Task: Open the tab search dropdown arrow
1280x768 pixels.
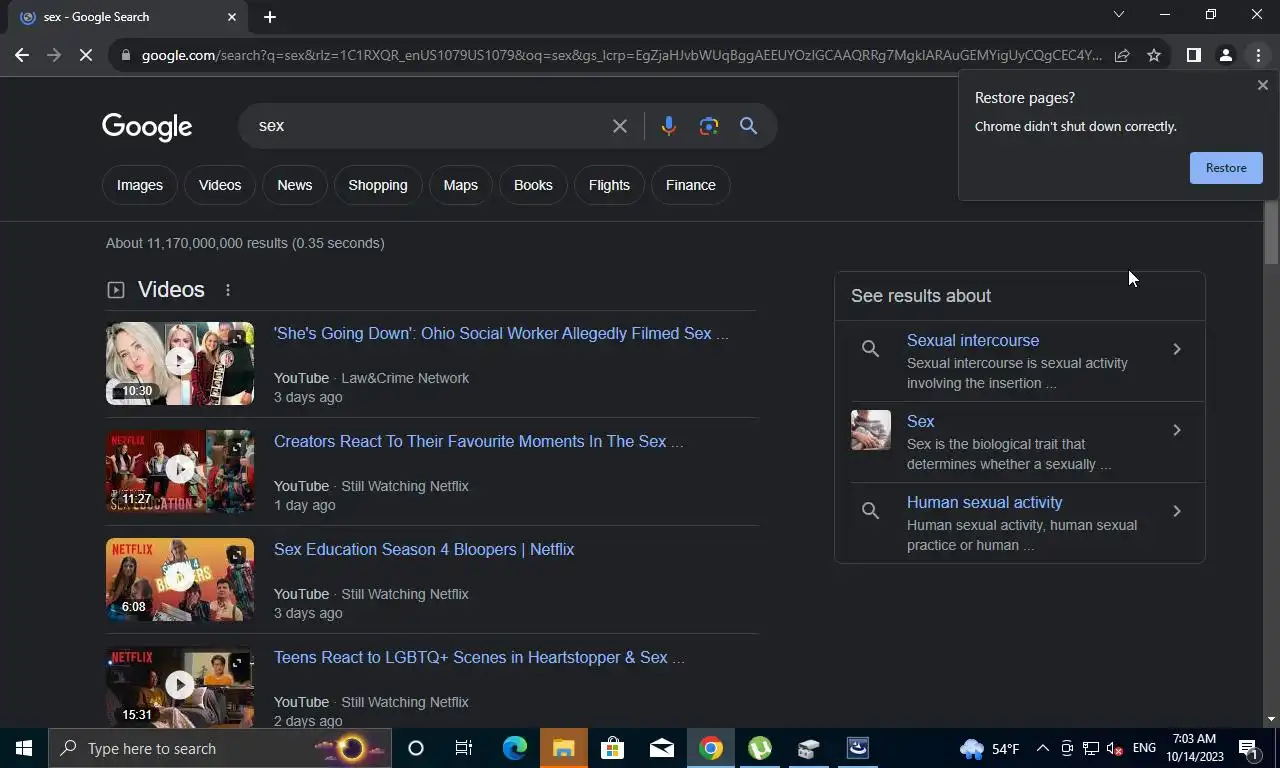Action: 1119,15
